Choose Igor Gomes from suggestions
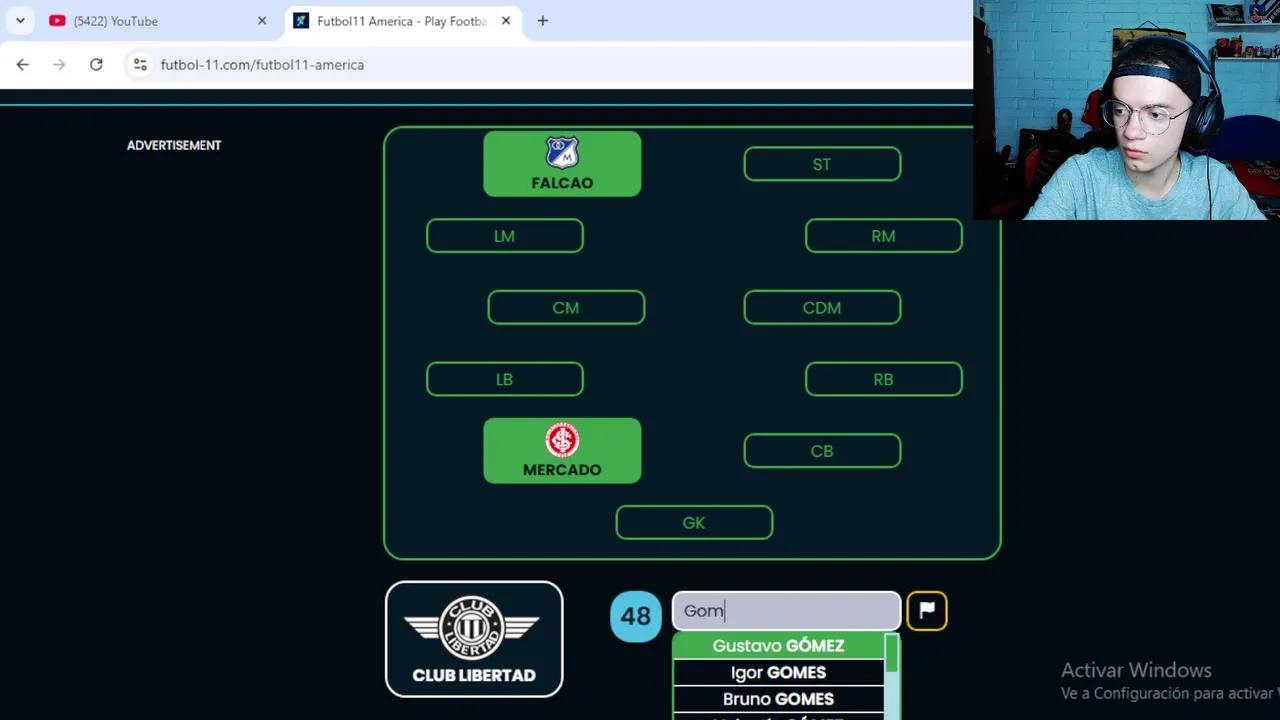Viewport: 1280px width, 720px height. tap(778, 673)
